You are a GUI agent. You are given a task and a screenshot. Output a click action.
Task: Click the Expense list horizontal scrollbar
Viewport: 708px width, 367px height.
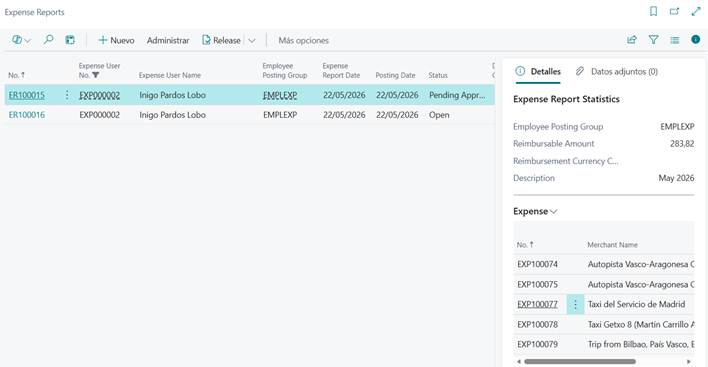(580, 361)
